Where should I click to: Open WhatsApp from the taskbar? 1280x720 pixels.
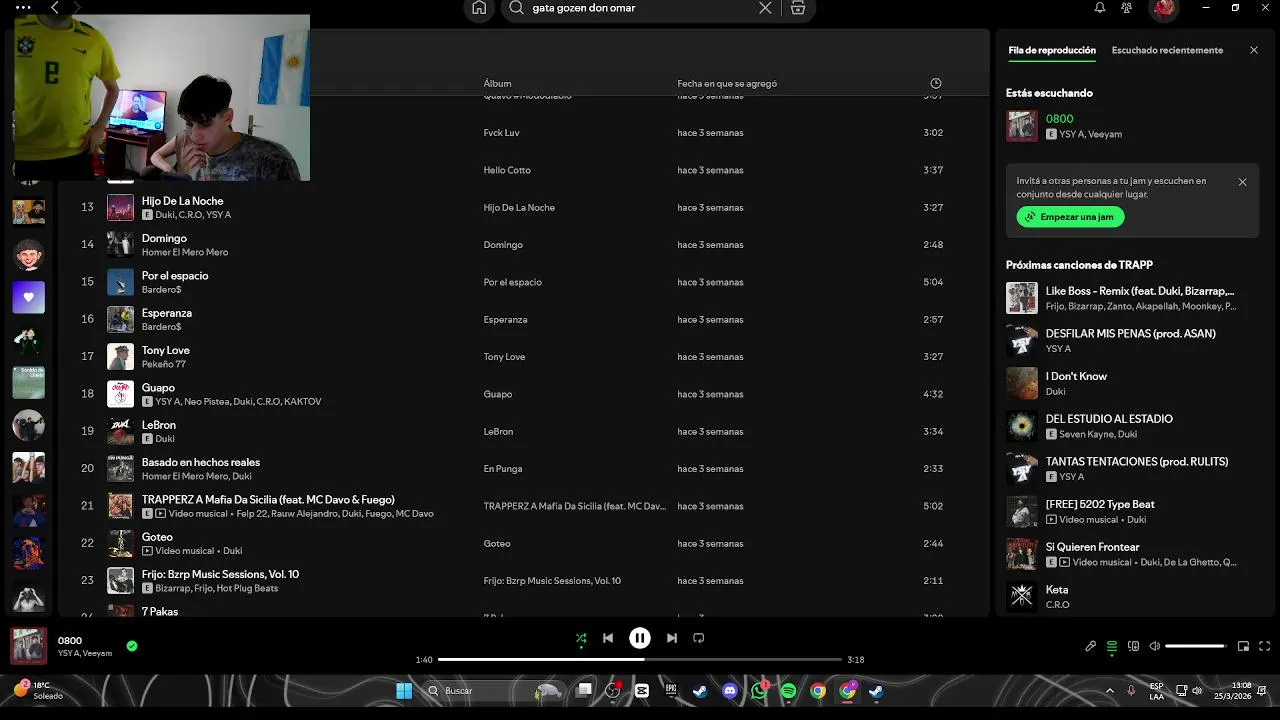(x=759, y=691)
